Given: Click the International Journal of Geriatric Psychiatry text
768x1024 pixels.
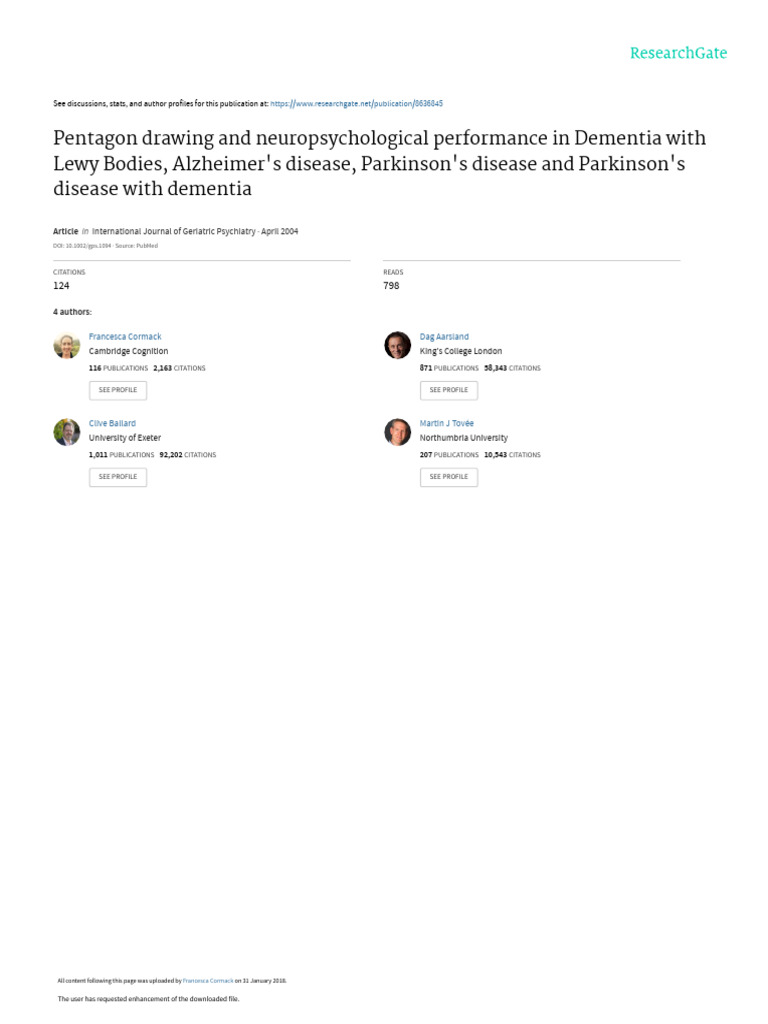Looking at the screenshot, I should 174,231.
